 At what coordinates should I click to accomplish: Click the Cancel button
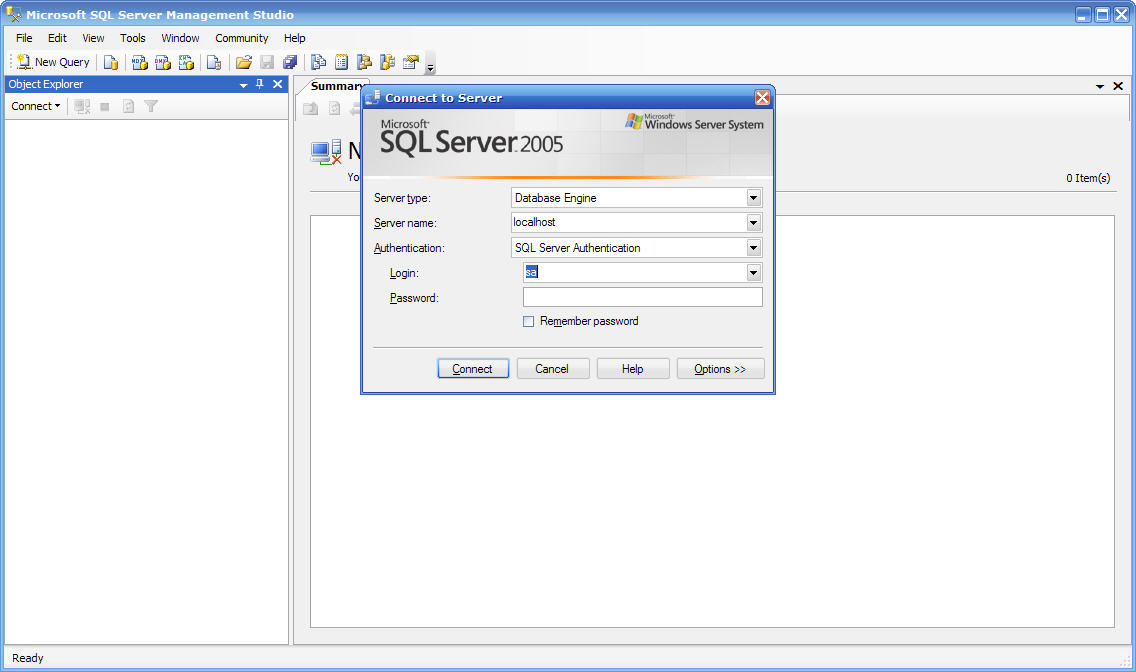click(x=553, y=369)
